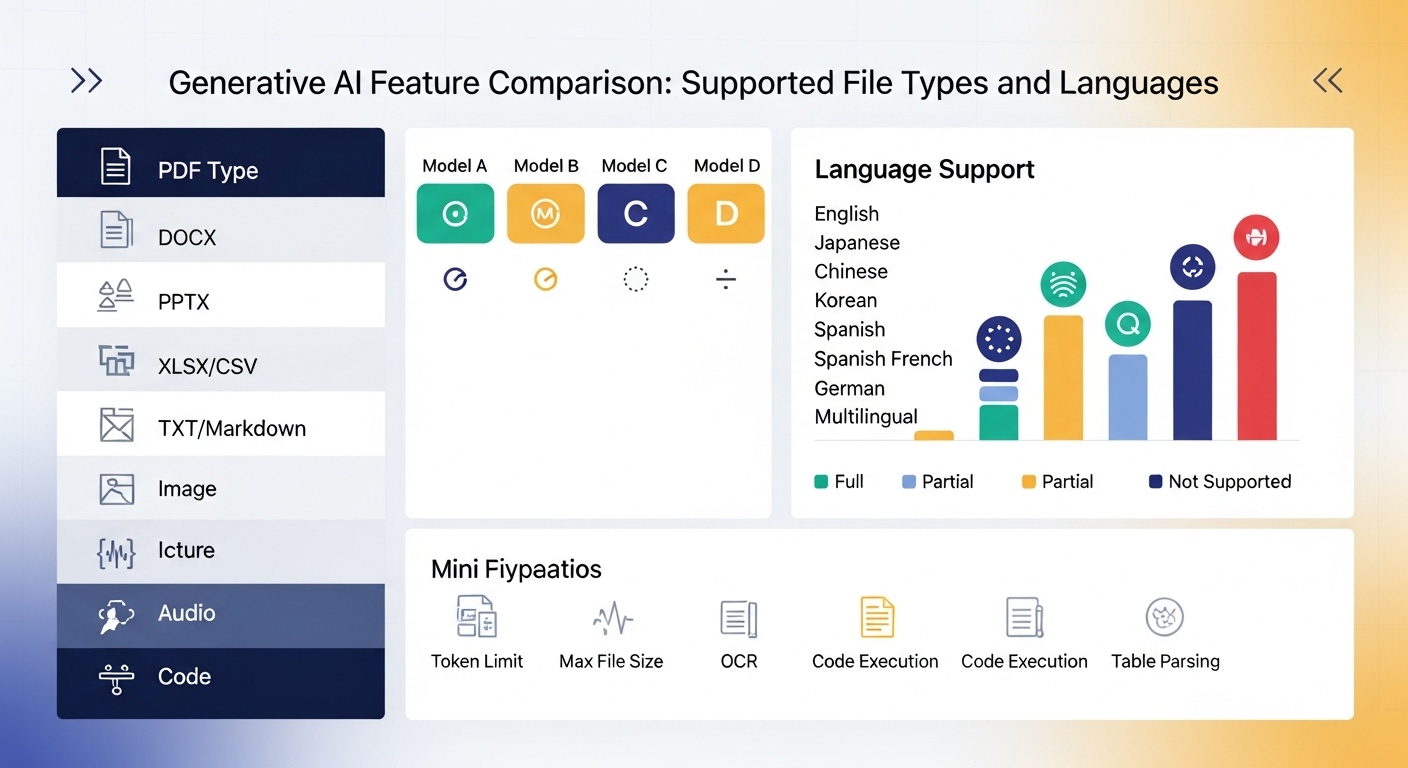Select the Audio sidebar item
Image resolution: width=1408 pixels, height=768 pixels.
[x=220, y=614]
